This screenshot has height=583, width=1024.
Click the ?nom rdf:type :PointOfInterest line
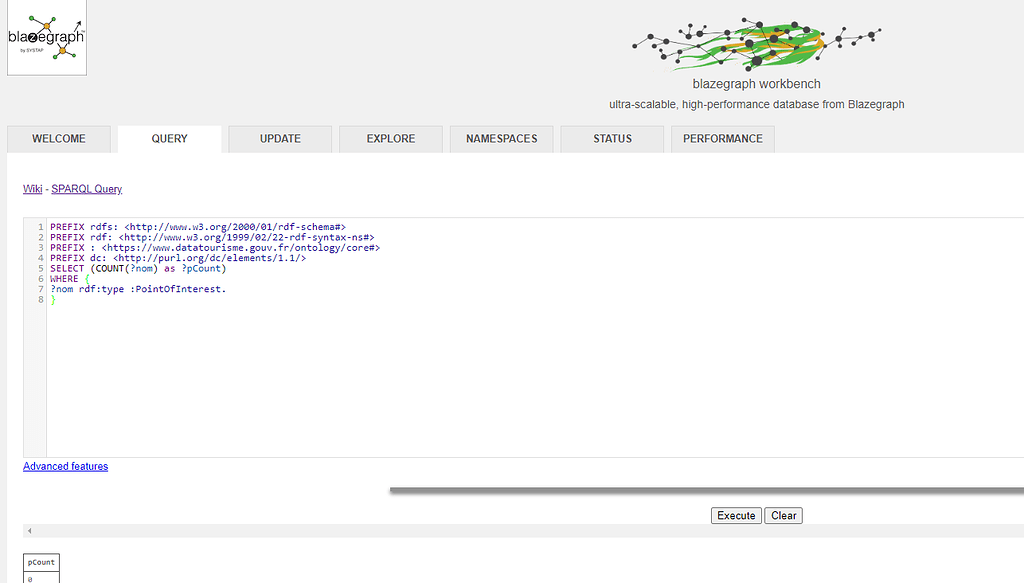pos(138,289)
